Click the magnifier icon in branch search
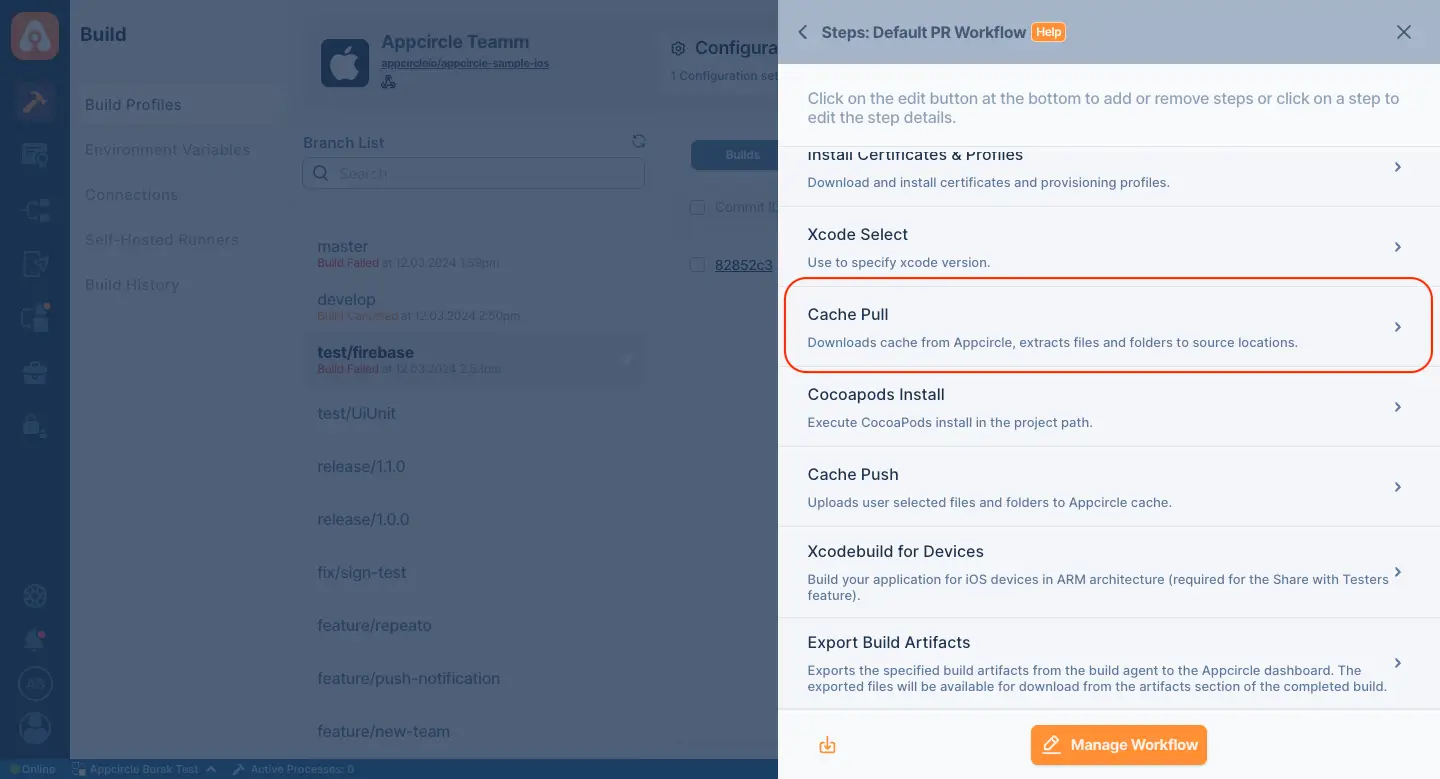This screenshot has height=779, width=1440. (x=320, y=173)
